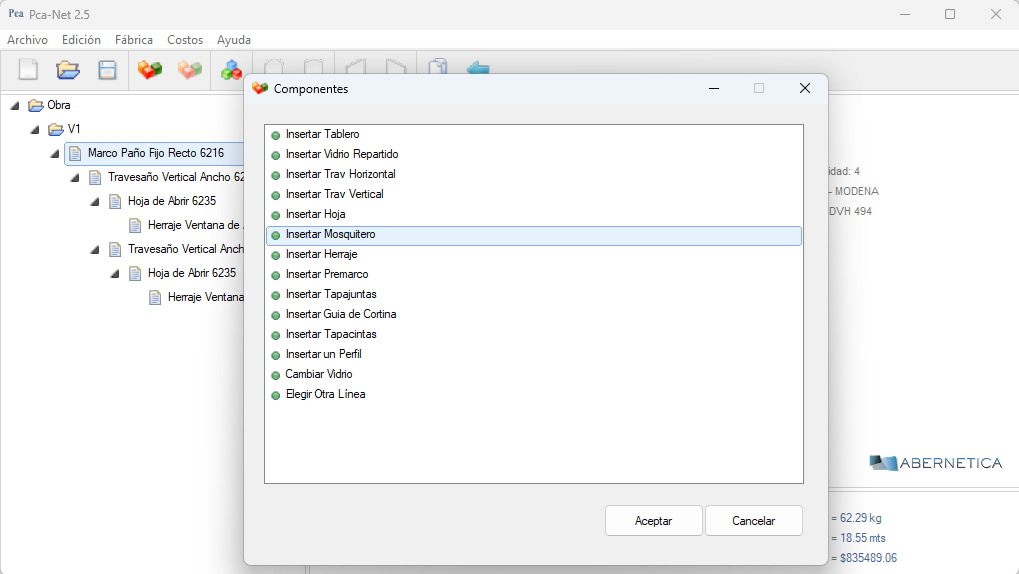The height and width of the screenshot is (574, 1019).
Task: Click the green bullet beside Insertar Hoja
Action: (x=276, y=215)
